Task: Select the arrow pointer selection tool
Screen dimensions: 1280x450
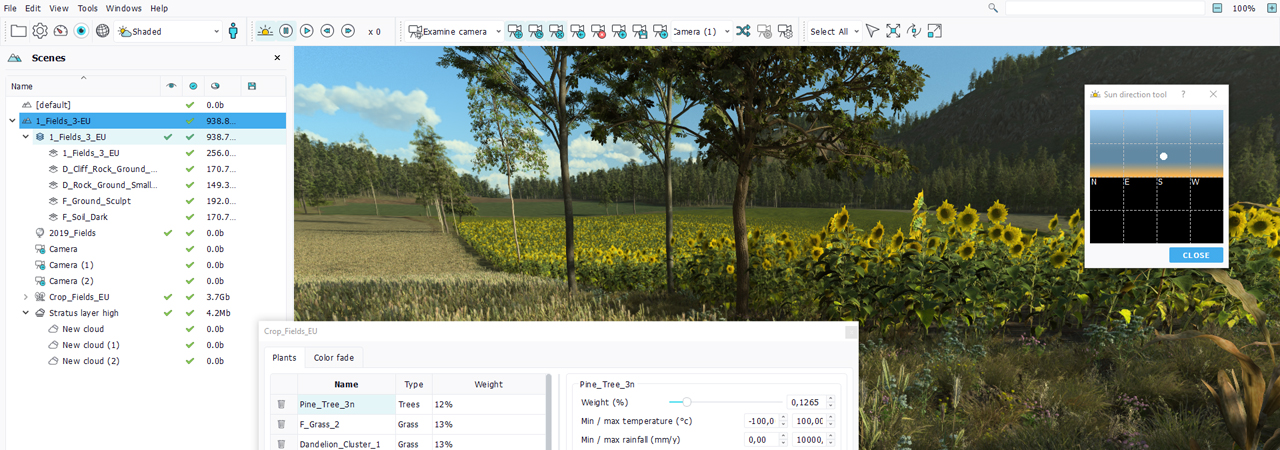Action: tap(872, 31)
